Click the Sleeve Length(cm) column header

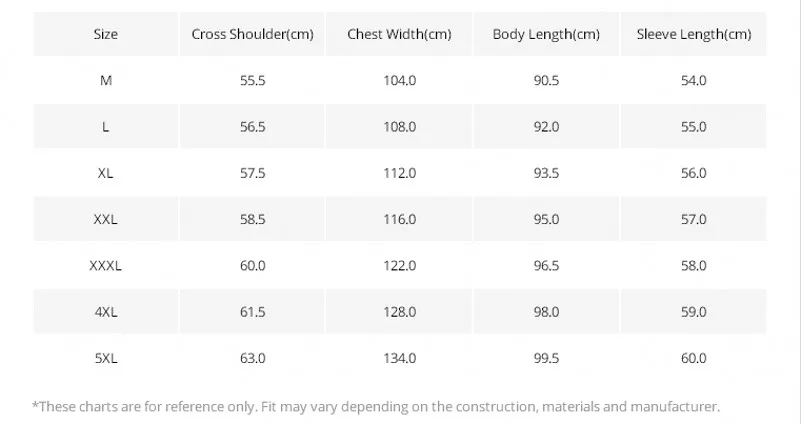pyautogui.click(x=694, y=34)
